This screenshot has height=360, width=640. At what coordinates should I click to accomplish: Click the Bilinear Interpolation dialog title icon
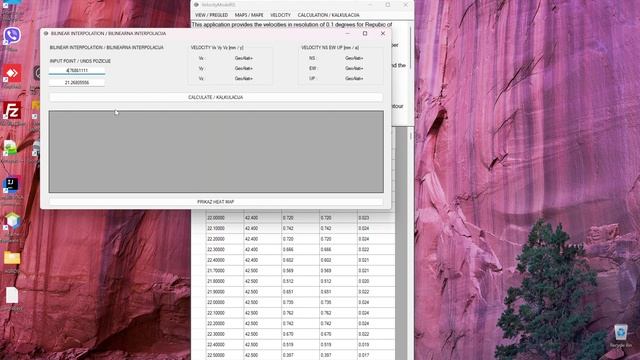pos(46,33)
